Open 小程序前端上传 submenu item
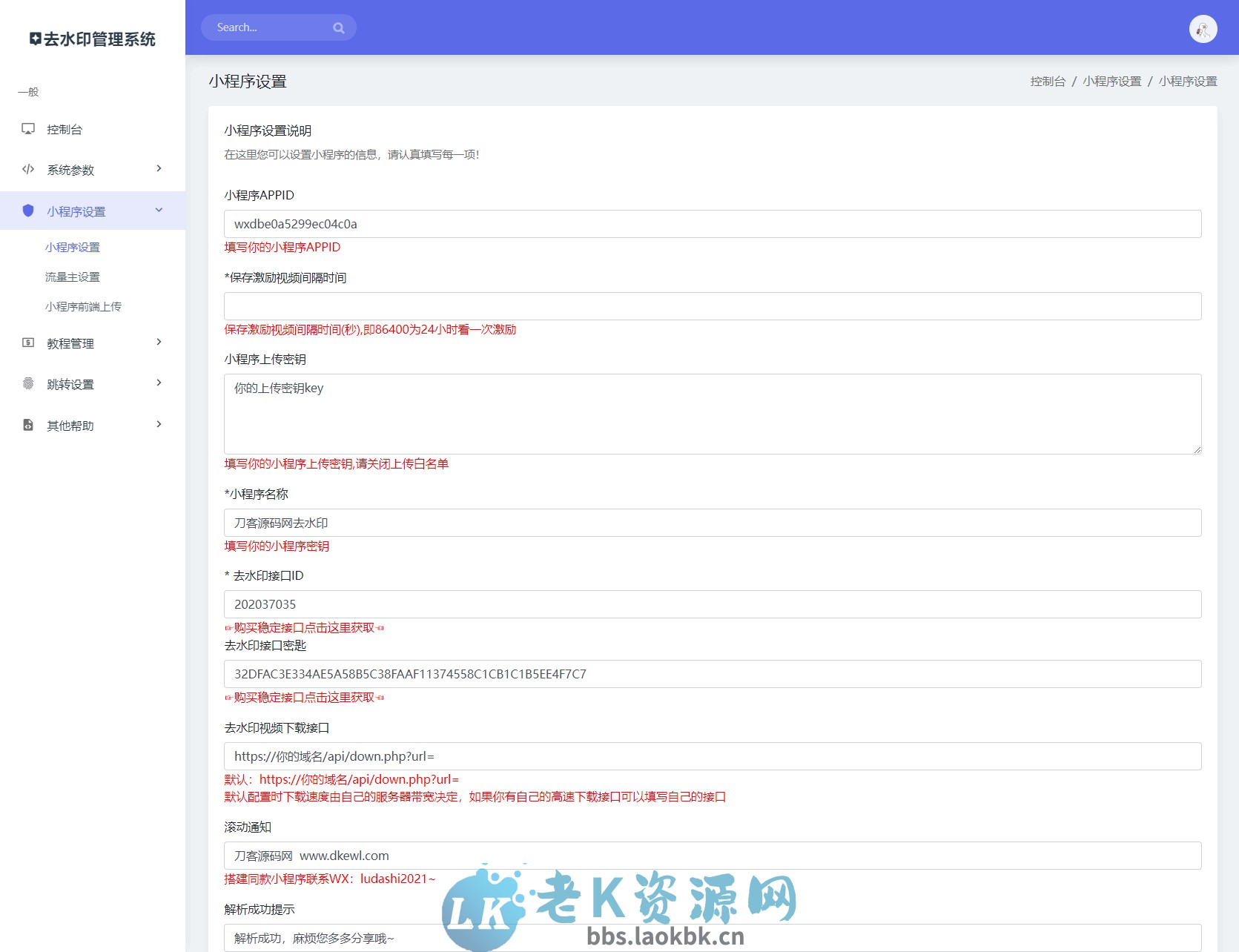 (x=84, y=306)
